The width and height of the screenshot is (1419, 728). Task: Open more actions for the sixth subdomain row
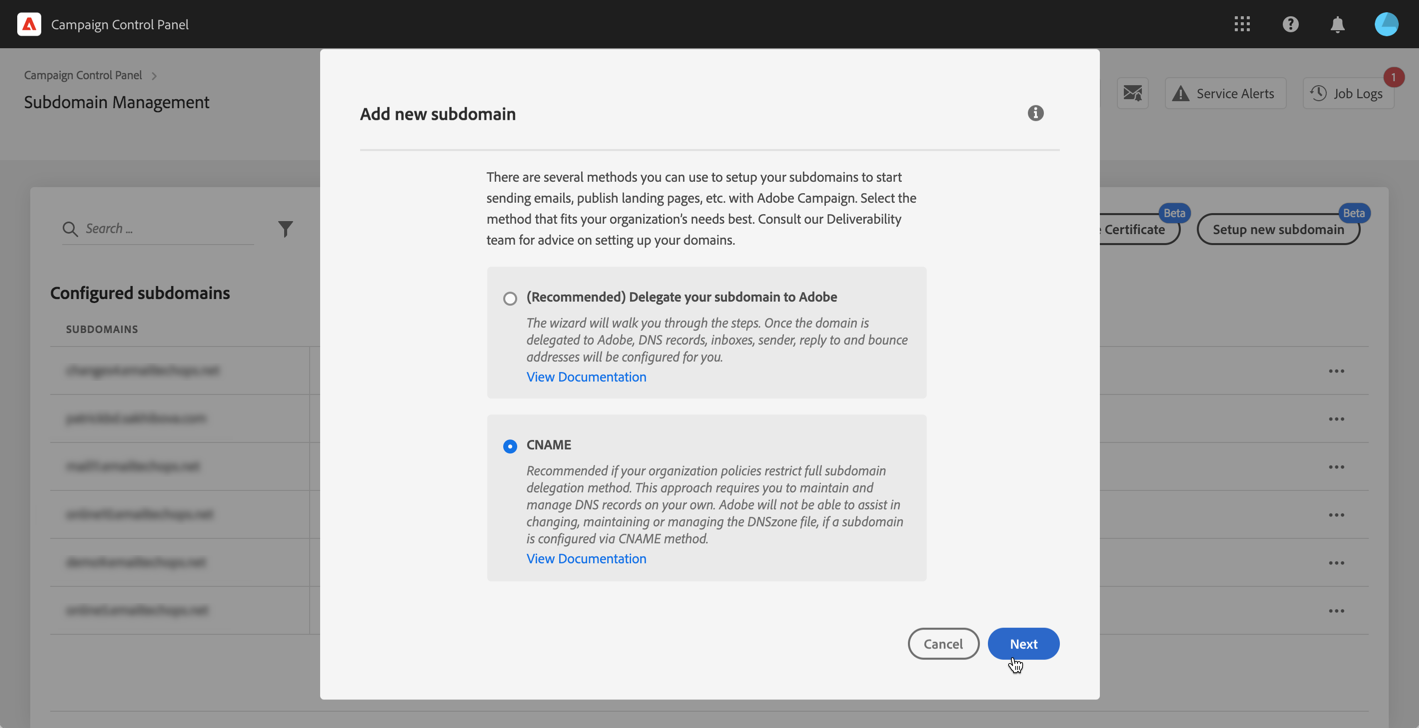click(1337, 611)
